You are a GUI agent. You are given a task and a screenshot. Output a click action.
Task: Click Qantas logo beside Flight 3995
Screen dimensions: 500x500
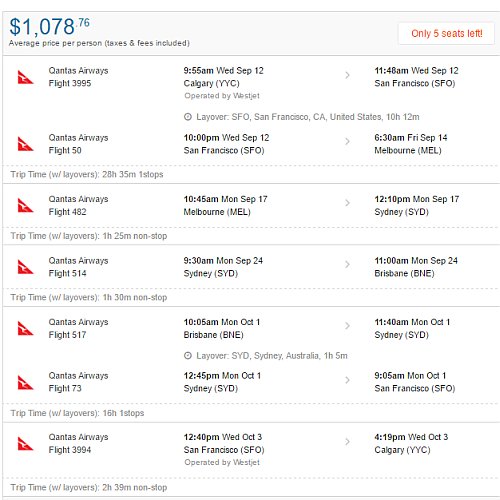click(25, 77)
